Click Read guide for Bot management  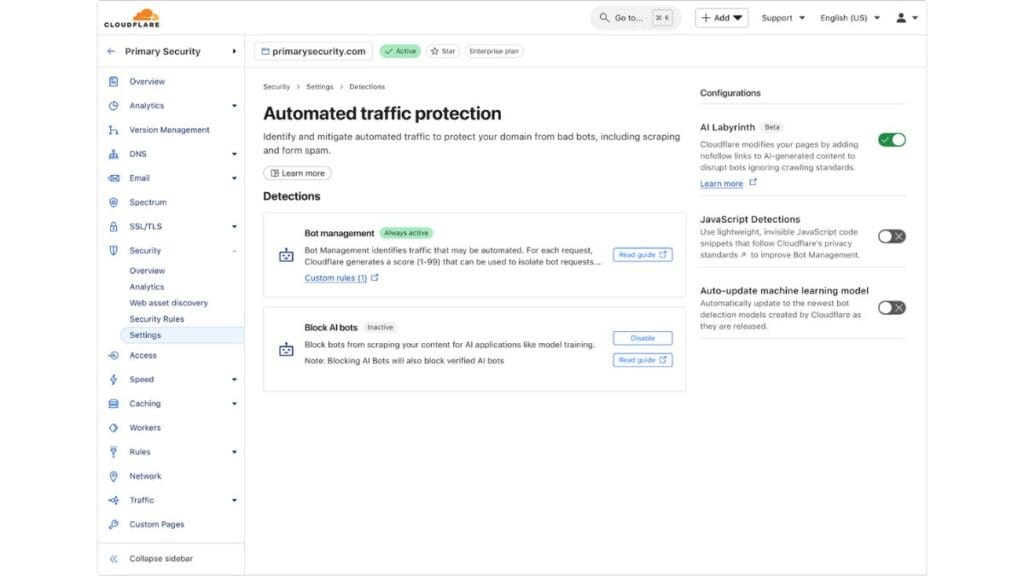[x=643, y=255]
